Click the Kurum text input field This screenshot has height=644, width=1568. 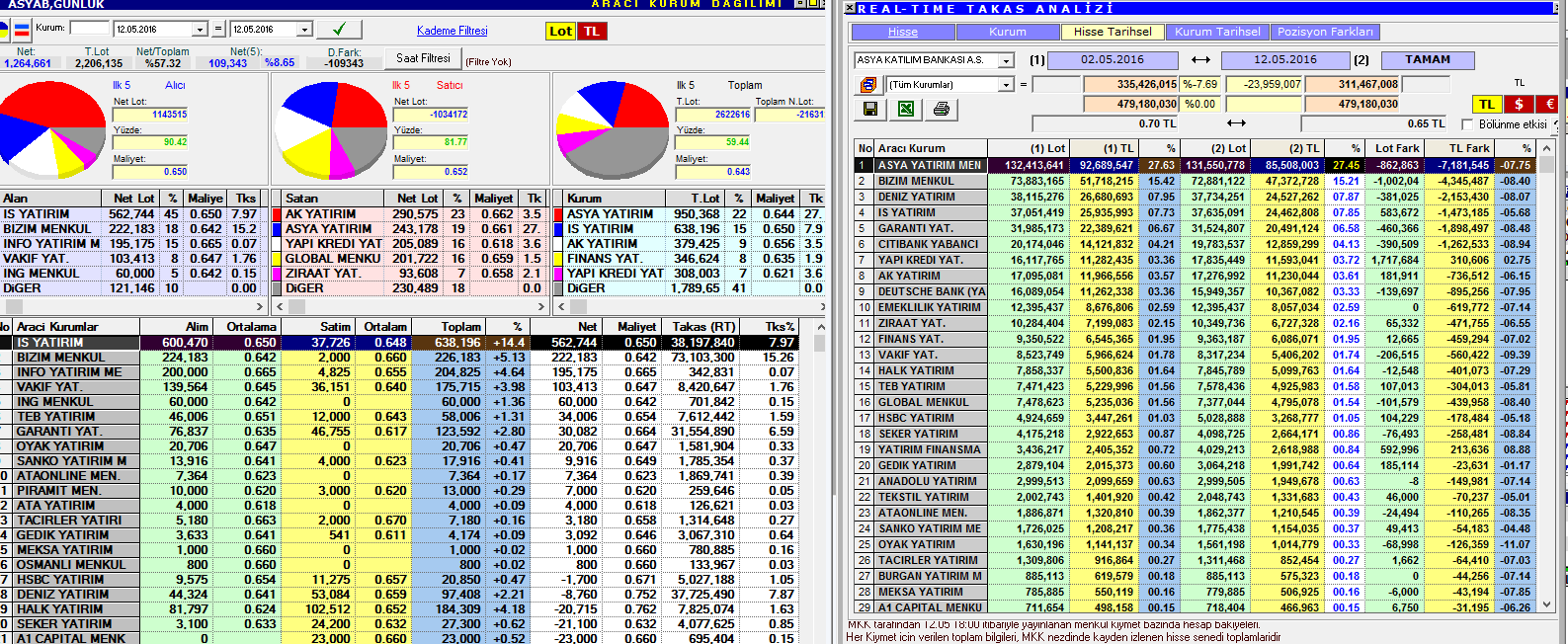[x=89, y=29]
